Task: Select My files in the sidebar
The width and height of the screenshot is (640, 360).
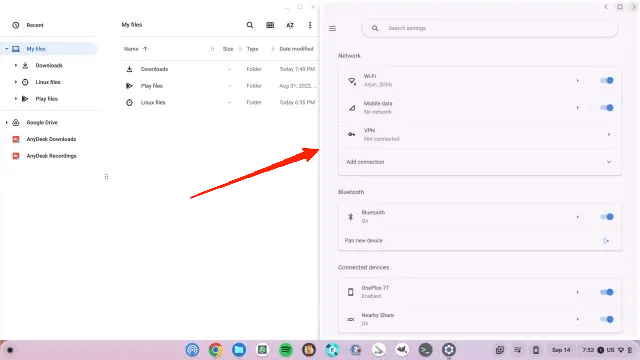Action: tap(36, 49)
